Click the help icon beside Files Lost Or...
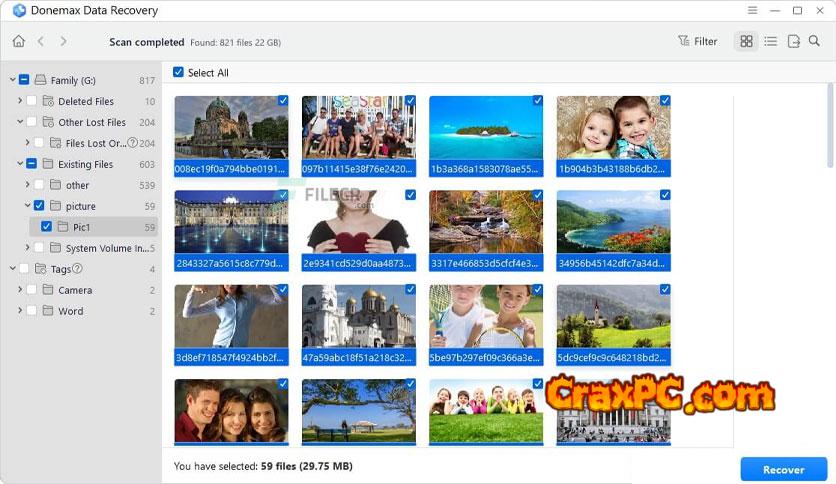 click(x=133, y=143)
